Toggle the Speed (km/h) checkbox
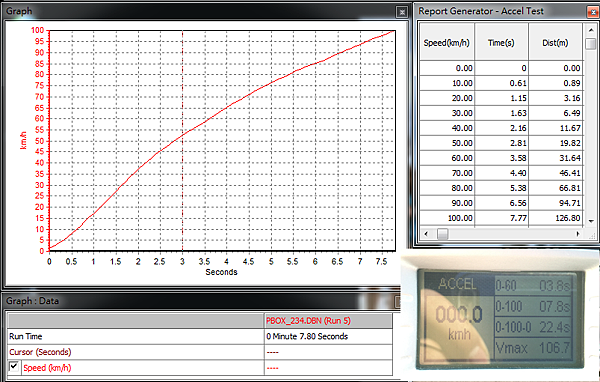 click(14, 367)
